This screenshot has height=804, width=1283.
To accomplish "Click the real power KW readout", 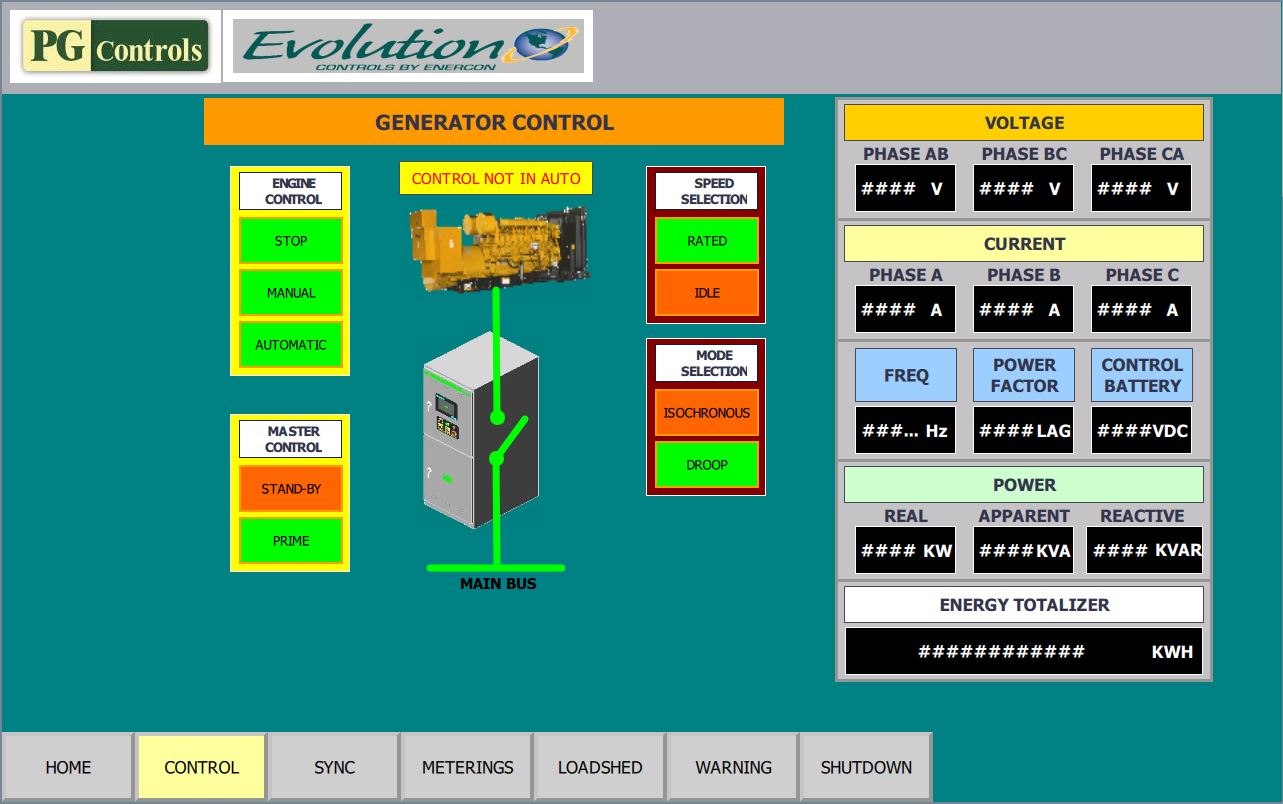I will pyautogui.click(x=906, y=550).
